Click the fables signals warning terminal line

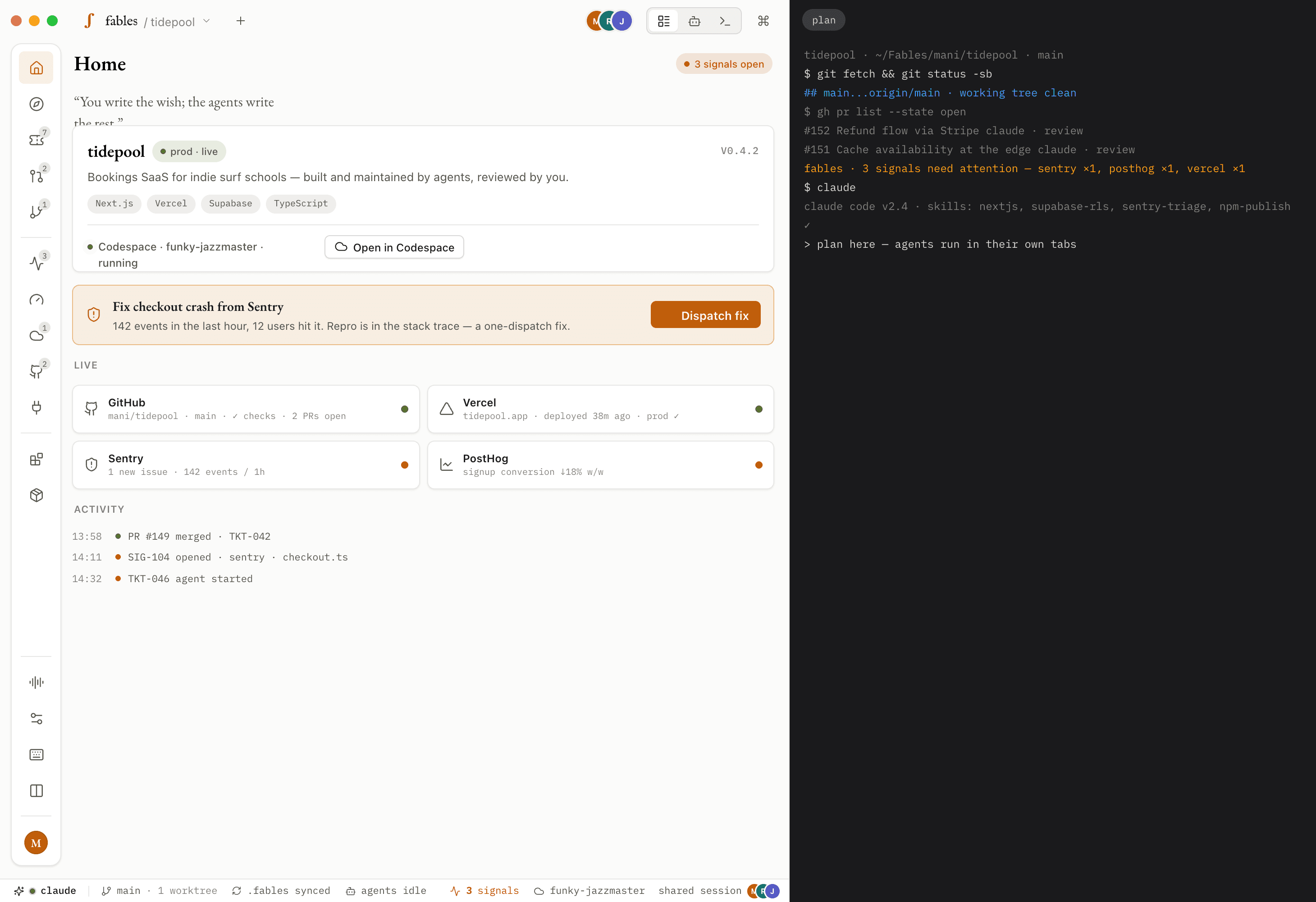click(1024, 169)
